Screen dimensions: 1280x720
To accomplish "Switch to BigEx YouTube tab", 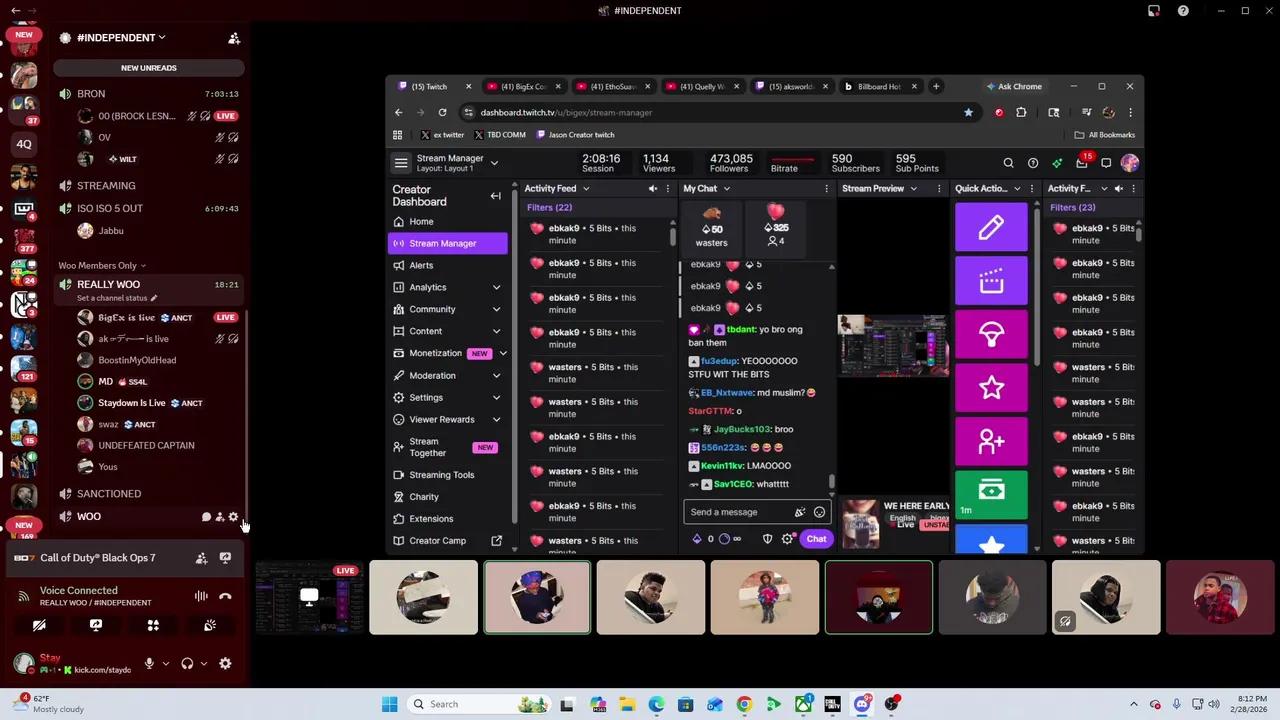I will pos(524,87).
